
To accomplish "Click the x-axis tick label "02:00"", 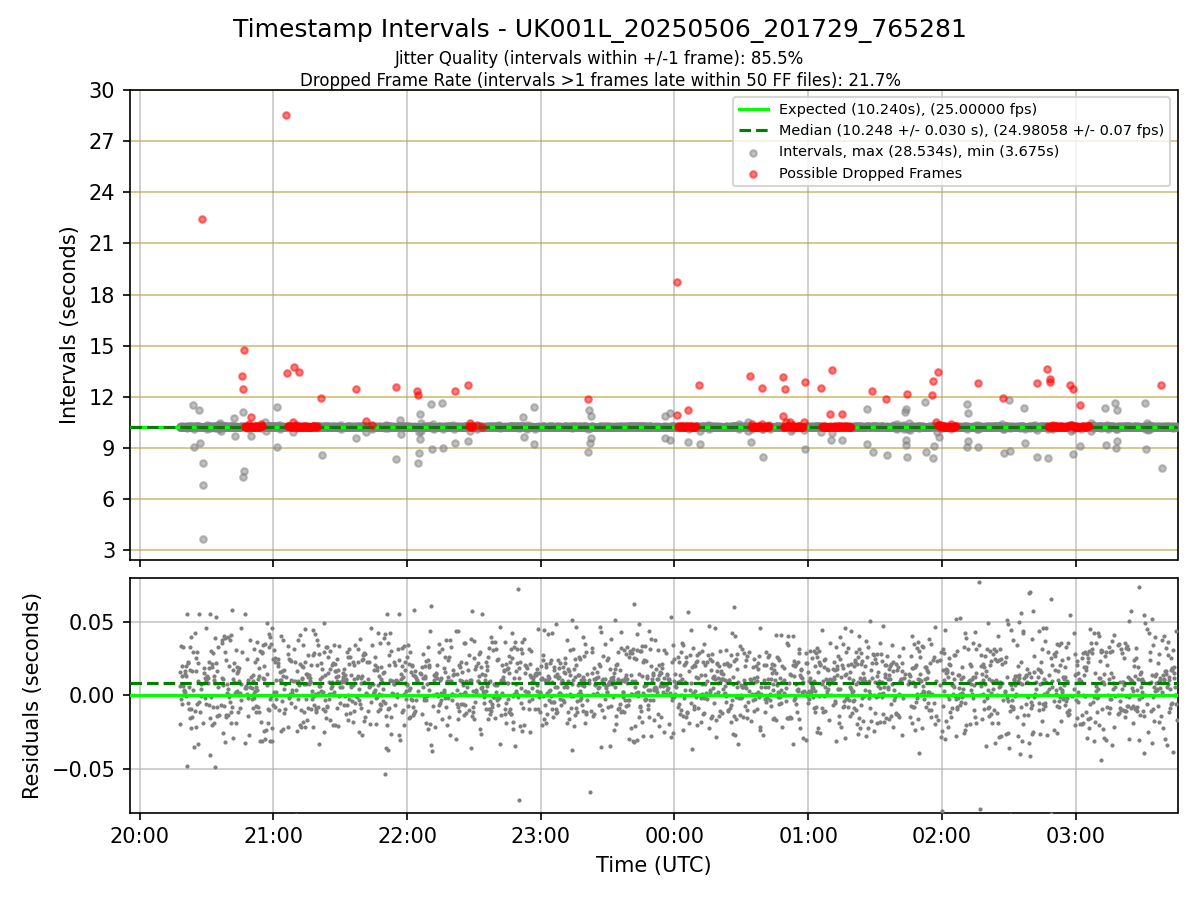I will coord(942,836).
